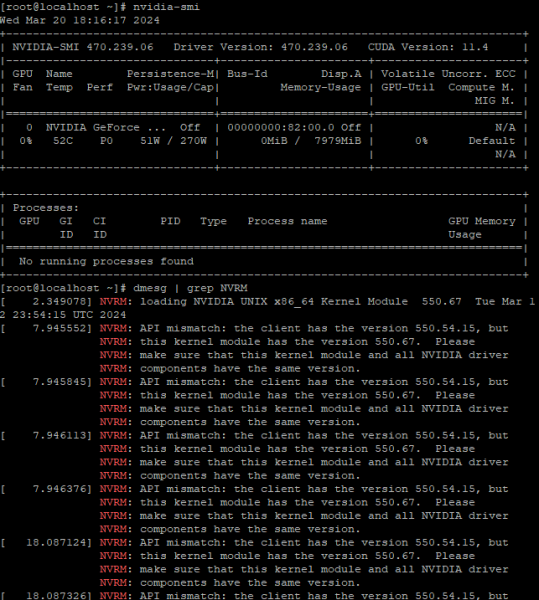The width and height of the screenshot is (539, 600).
Task: Click the Persistence-M column header
Action: (x=171, y=74)
